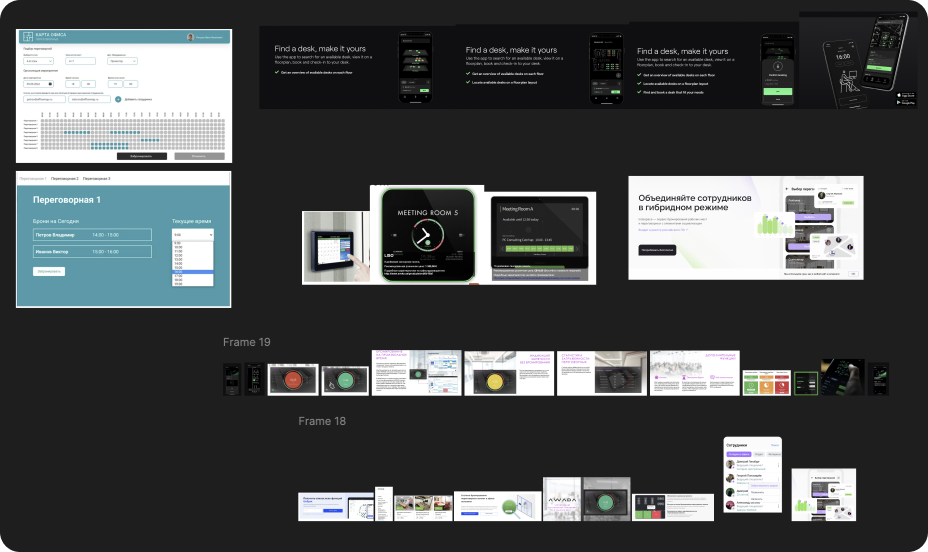The height and width of the screenshot is (552, 928).
Task: Click the first email input field
Action: [43, 99]
